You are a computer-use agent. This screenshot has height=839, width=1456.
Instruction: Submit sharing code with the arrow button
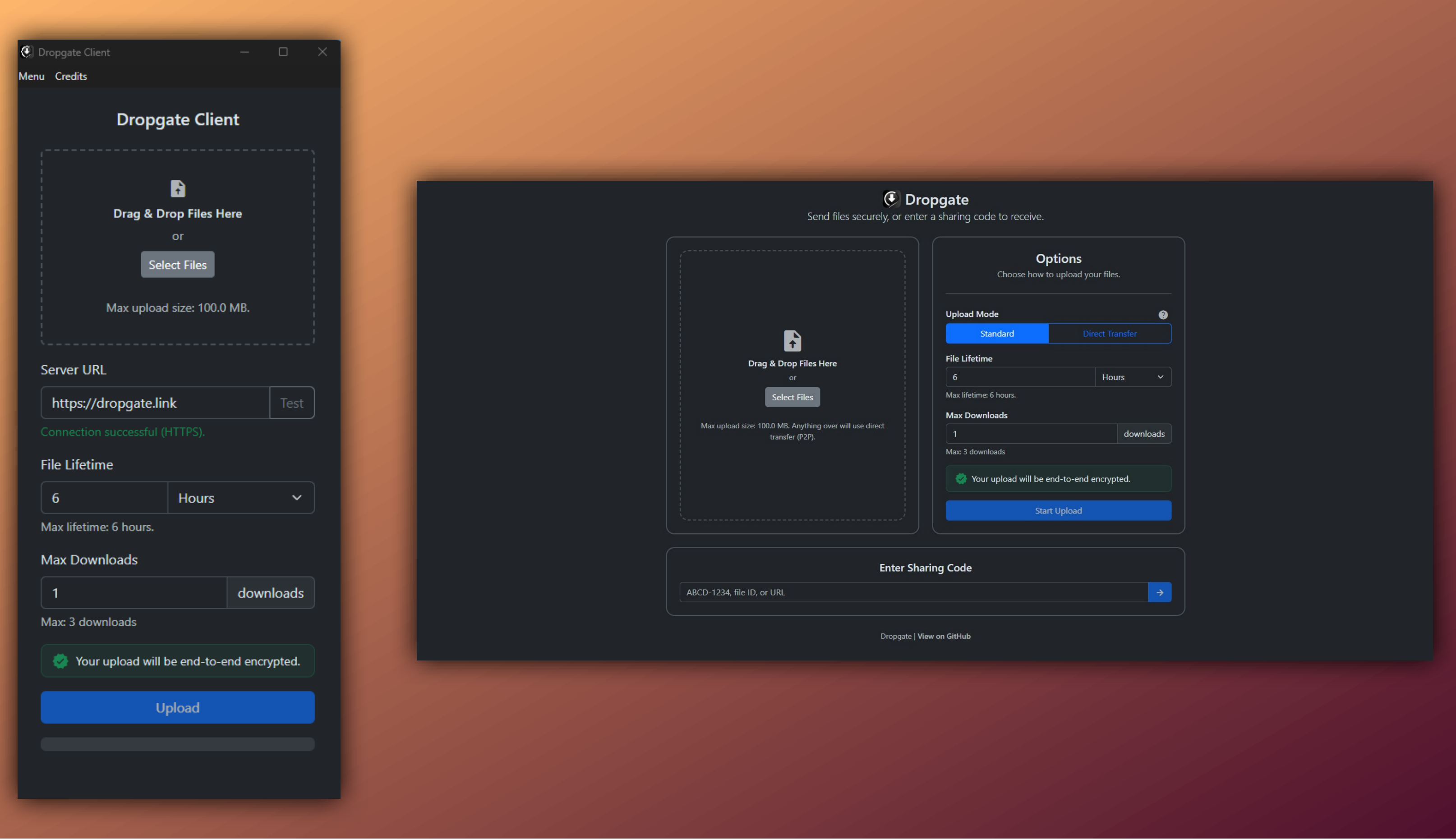[1160, 592]
